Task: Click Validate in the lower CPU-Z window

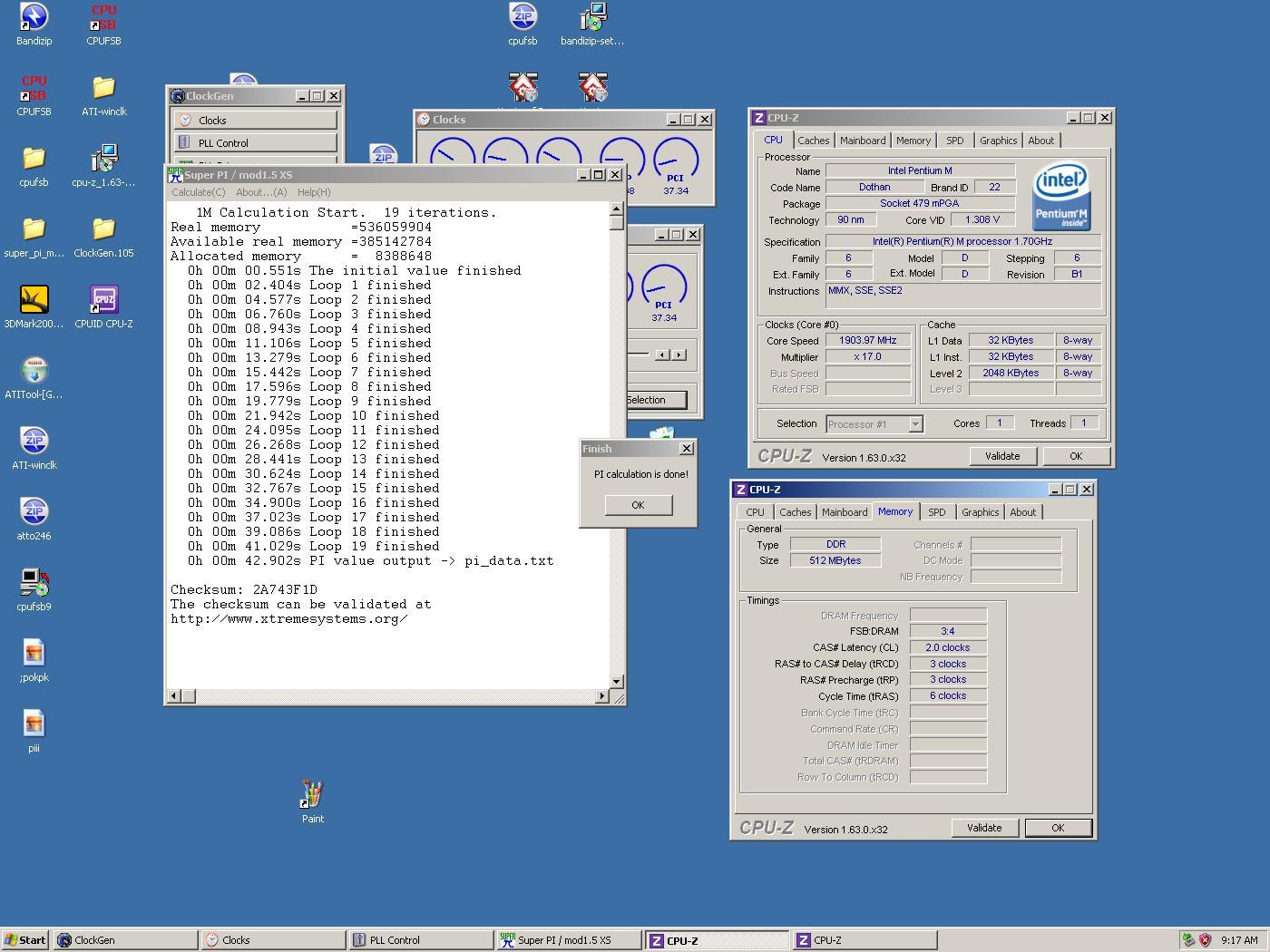Action: tap(984, 828)
